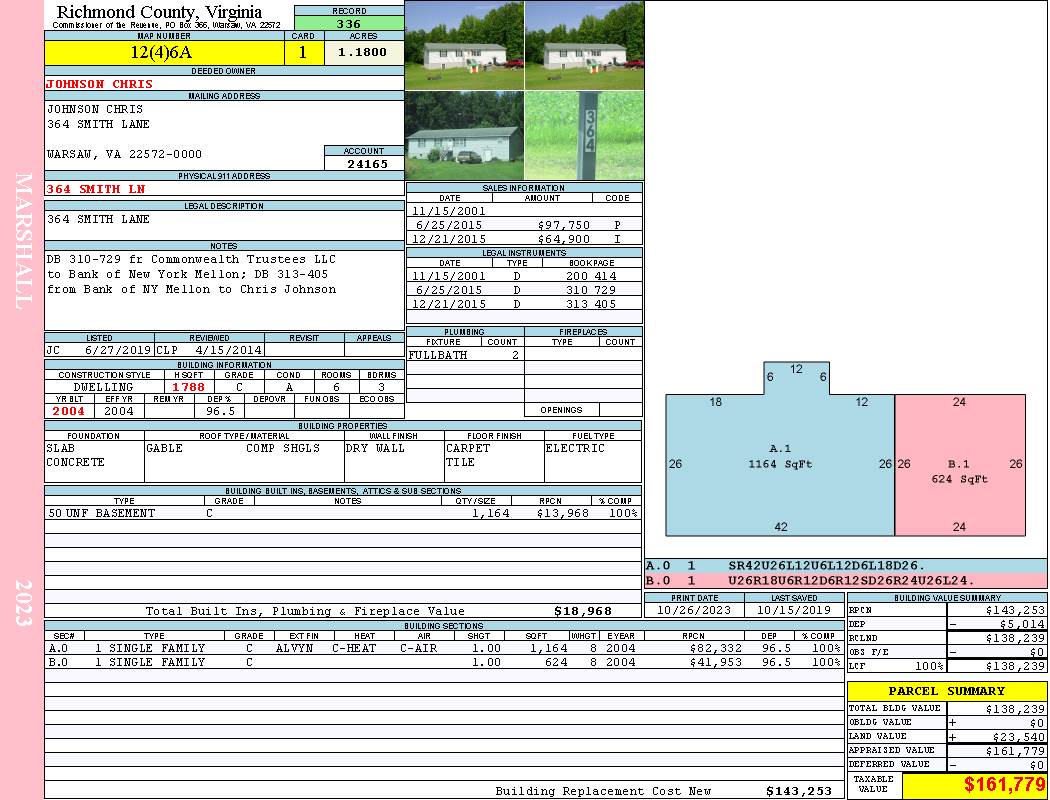Click the COMP SHGLS roof material
Screen dimensions: 1050x800
pos(283,449)
